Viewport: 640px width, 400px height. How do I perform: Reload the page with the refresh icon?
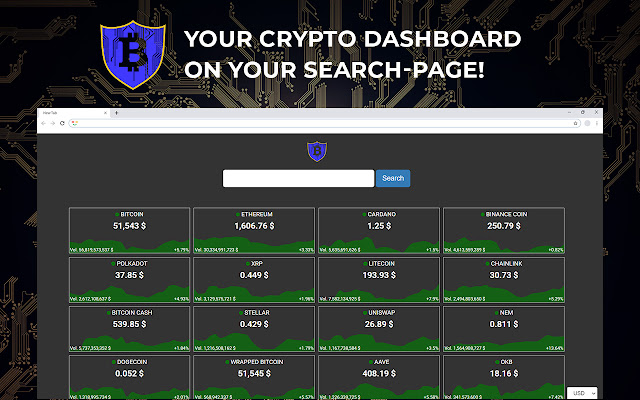(62, 123)
